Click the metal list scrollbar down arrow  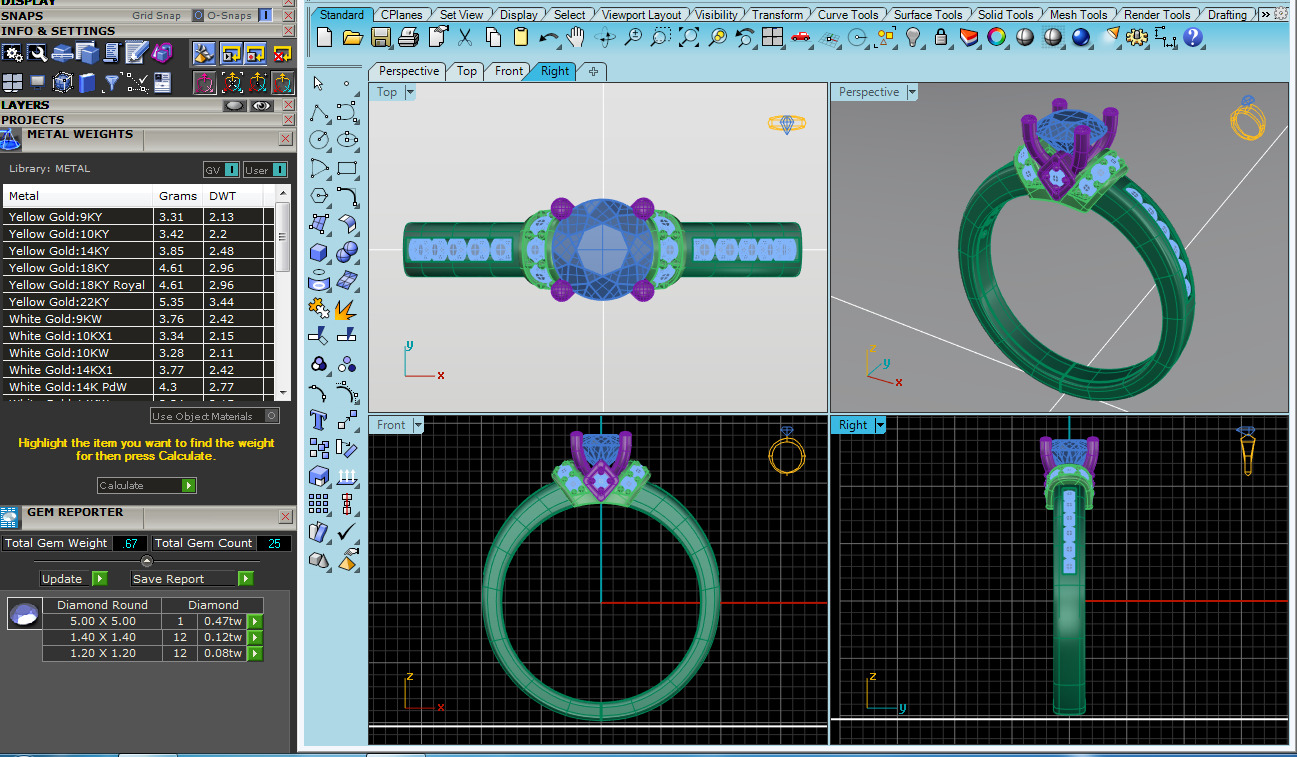283,393
